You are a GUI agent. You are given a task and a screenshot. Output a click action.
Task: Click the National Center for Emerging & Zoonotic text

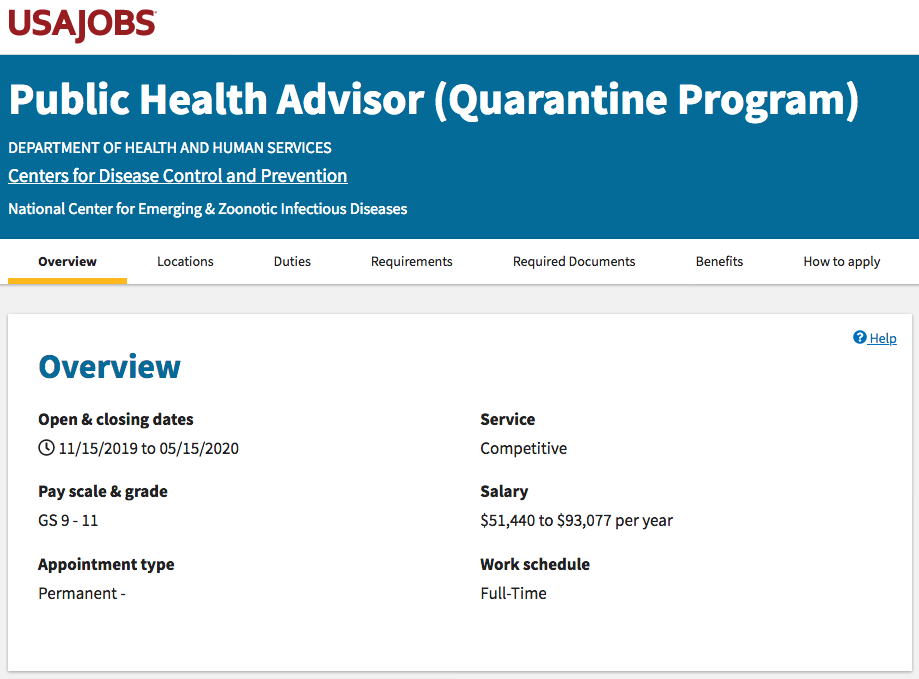pyautogui.click(x=207, y=209)
